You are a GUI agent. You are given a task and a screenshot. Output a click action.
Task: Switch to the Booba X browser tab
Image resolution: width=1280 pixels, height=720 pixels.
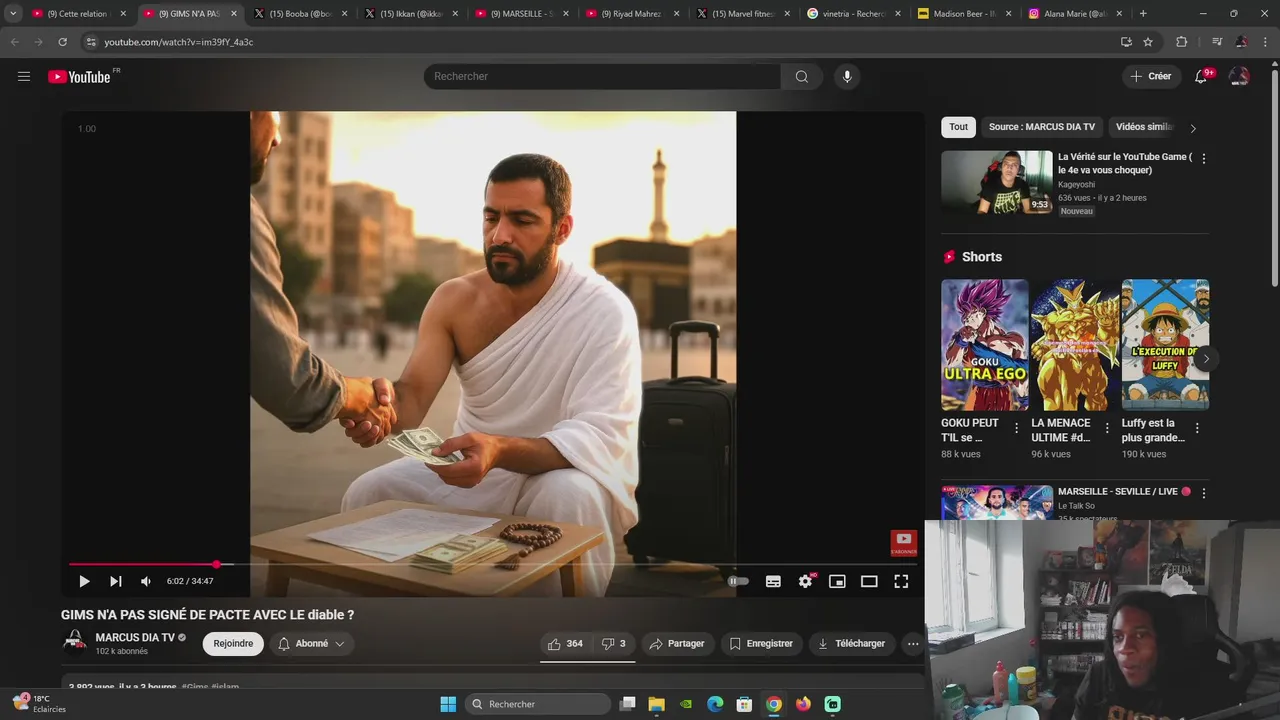[299, 14]
